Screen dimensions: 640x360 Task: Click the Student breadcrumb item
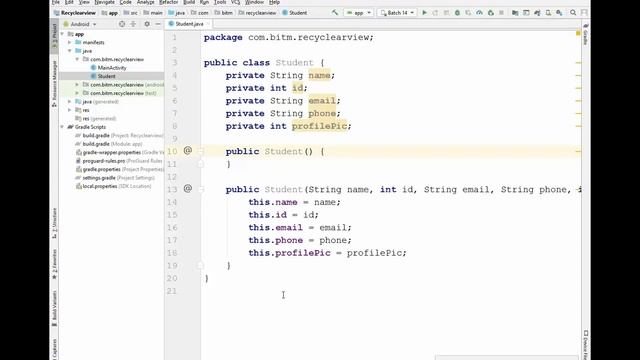coord(295,13)
